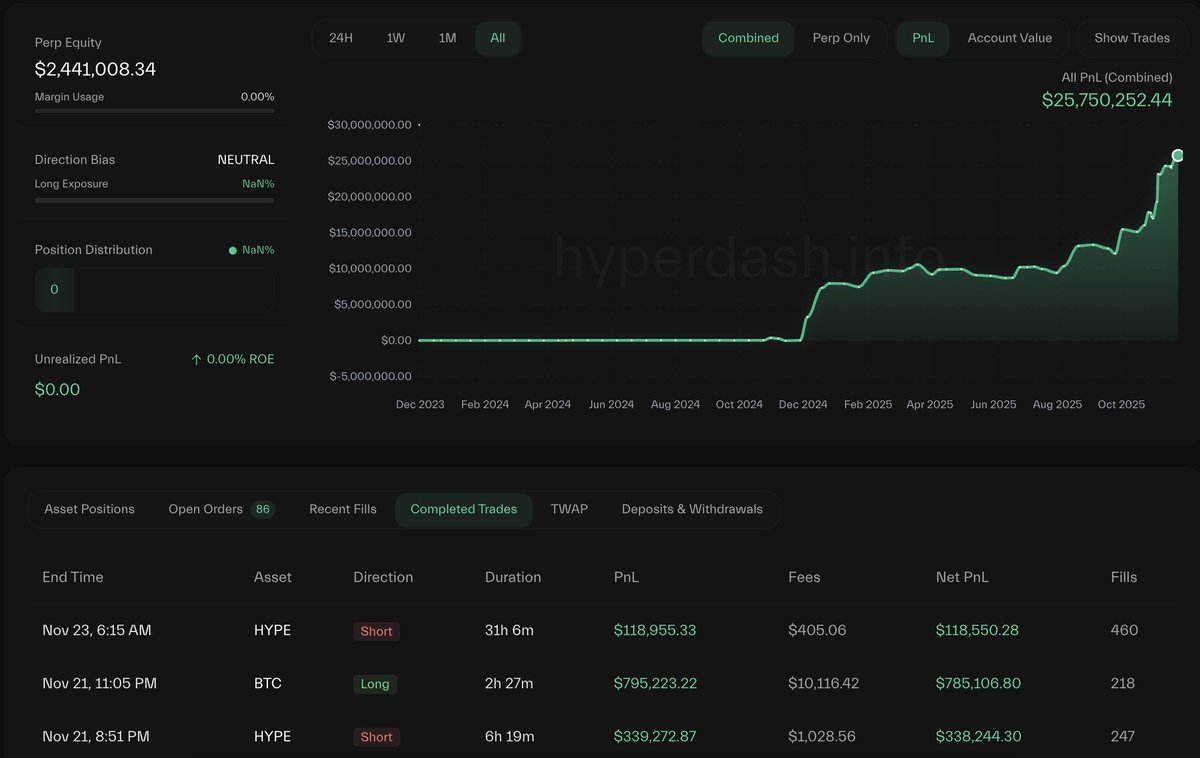
Task: Click the Margin Usage progress bar
Action: (154, 111)
